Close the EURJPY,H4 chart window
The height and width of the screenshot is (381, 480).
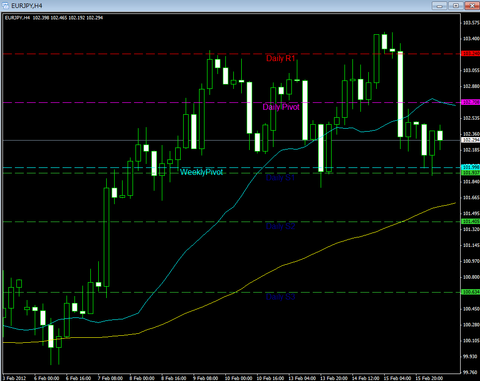pos(472,6)
